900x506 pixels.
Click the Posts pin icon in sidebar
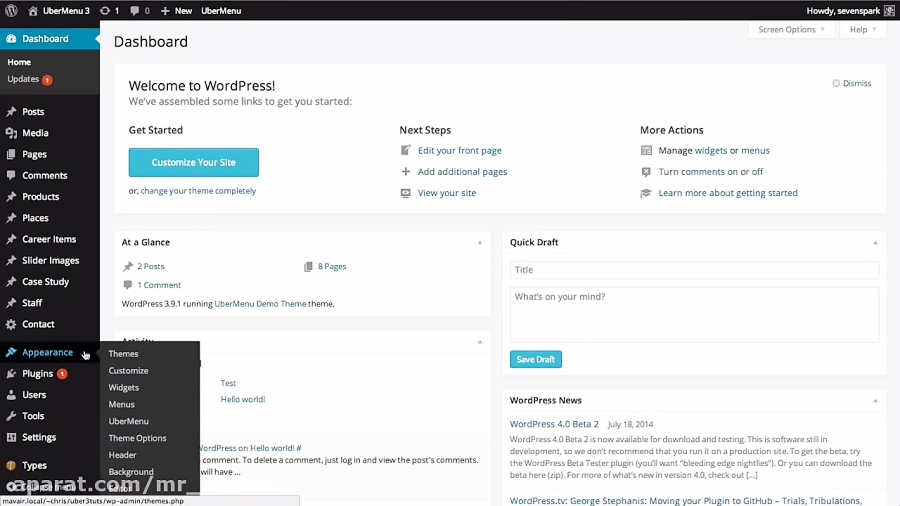tap(11, 111)
